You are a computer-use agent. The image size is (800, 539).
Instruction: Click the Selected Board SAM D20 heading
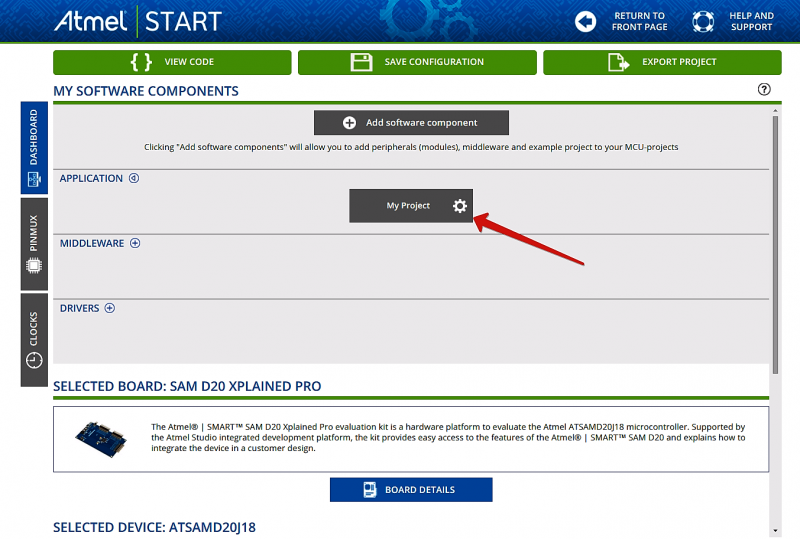[187, 386]
